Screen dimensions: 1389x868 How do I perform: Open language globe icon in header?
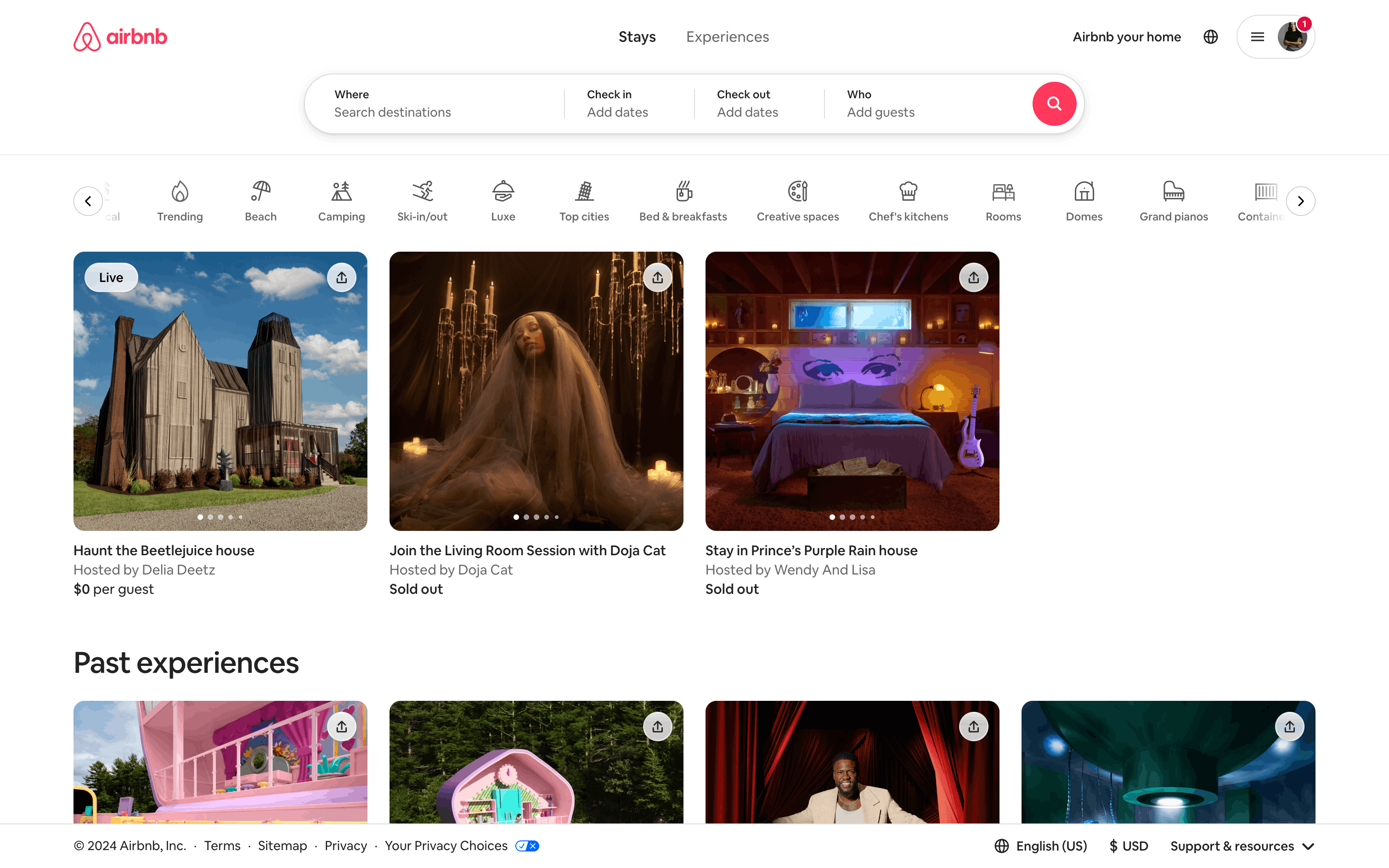(1210, 37)
